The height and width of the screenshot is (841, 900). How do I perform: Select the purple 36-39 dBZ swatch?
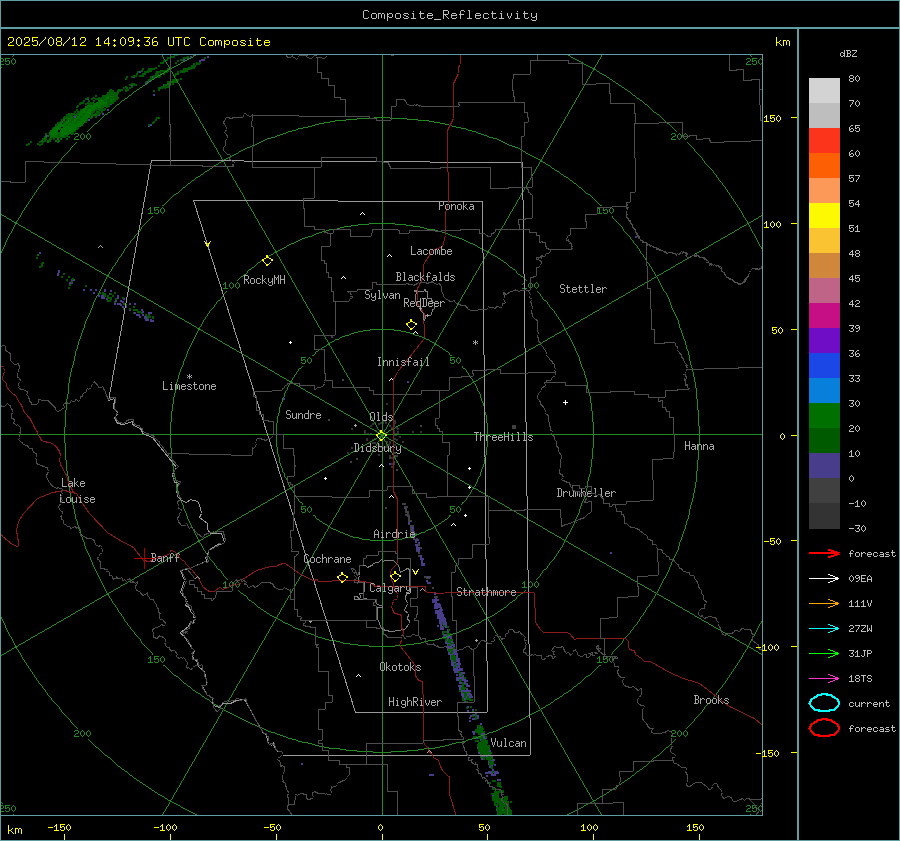point(824,341)
